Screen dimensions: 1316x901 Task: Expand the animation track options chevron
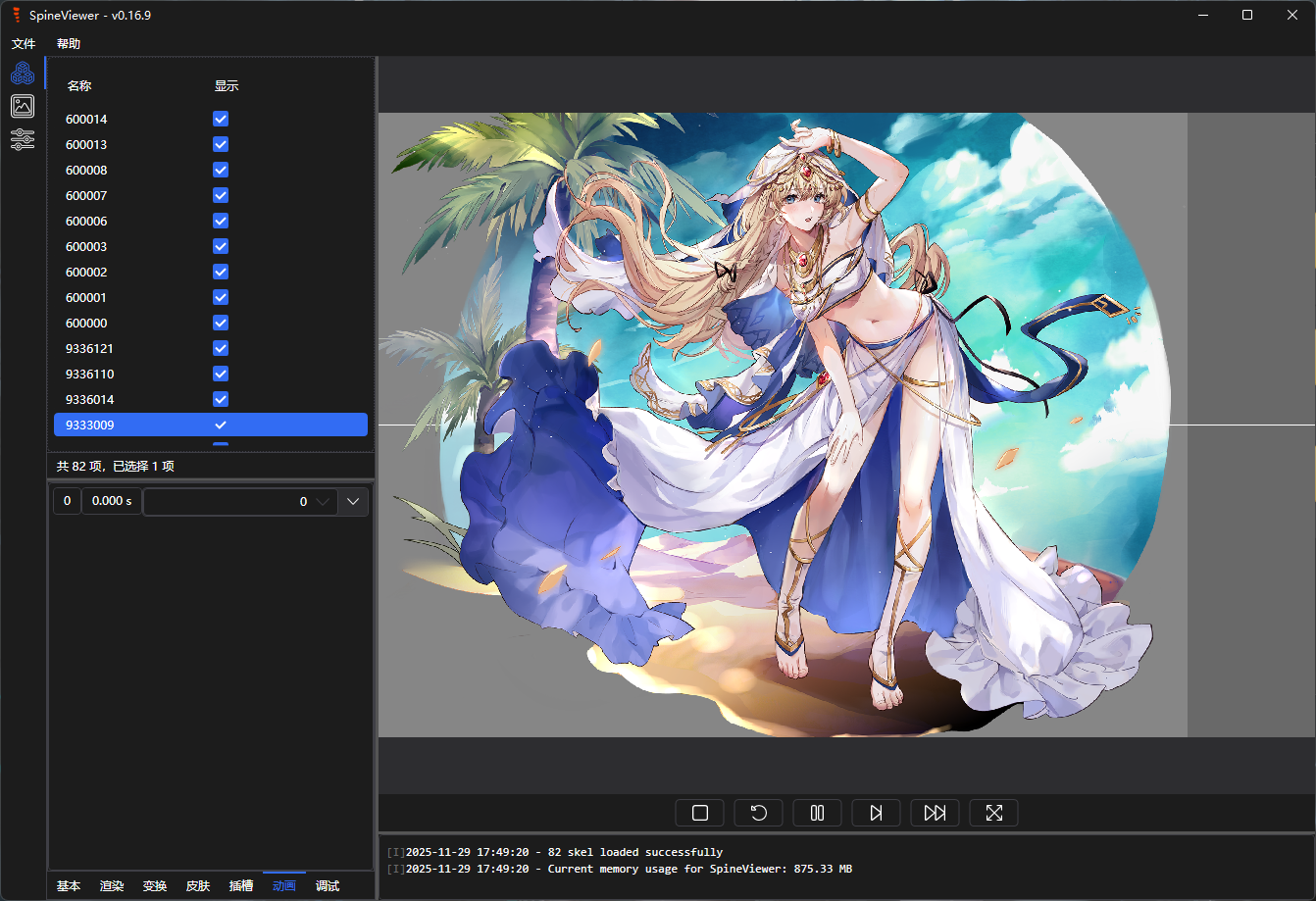(353, 502)
